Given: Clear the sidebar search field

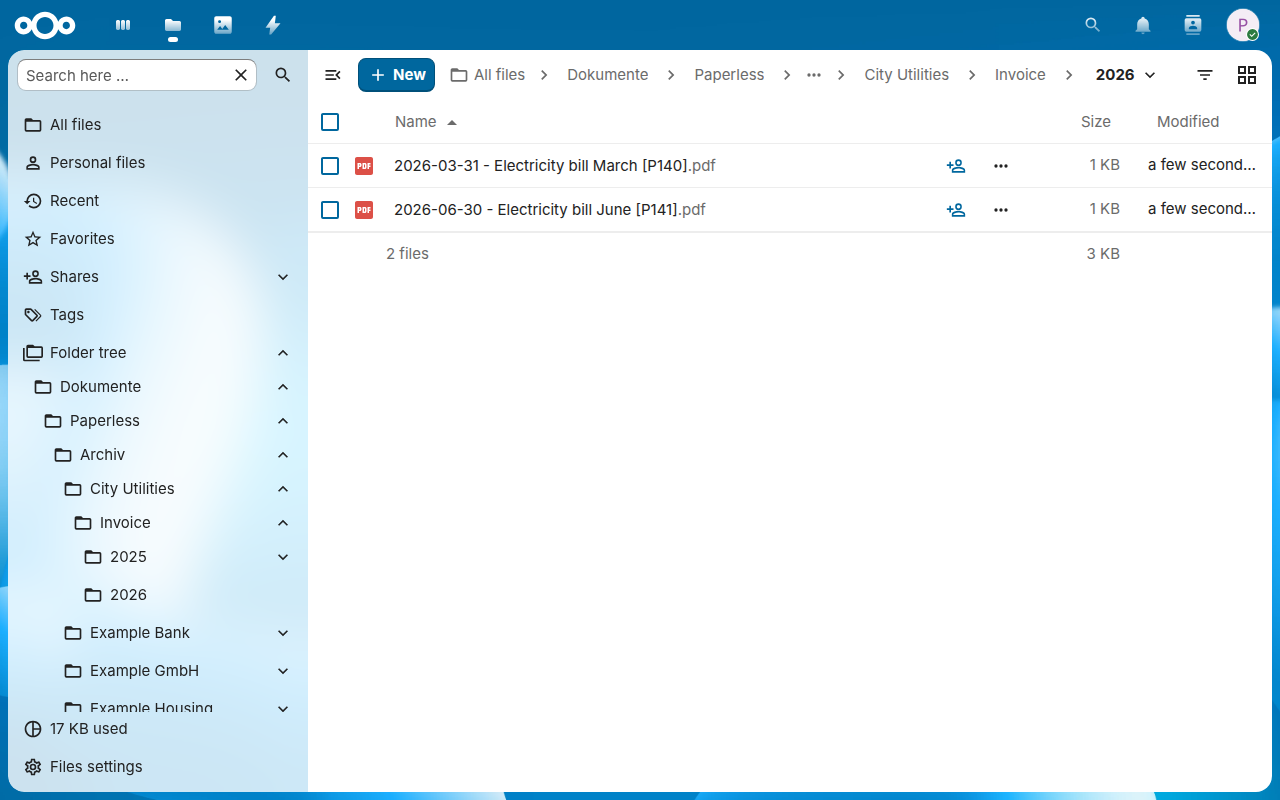Looking at the screenshot, I should pos(241,75).
